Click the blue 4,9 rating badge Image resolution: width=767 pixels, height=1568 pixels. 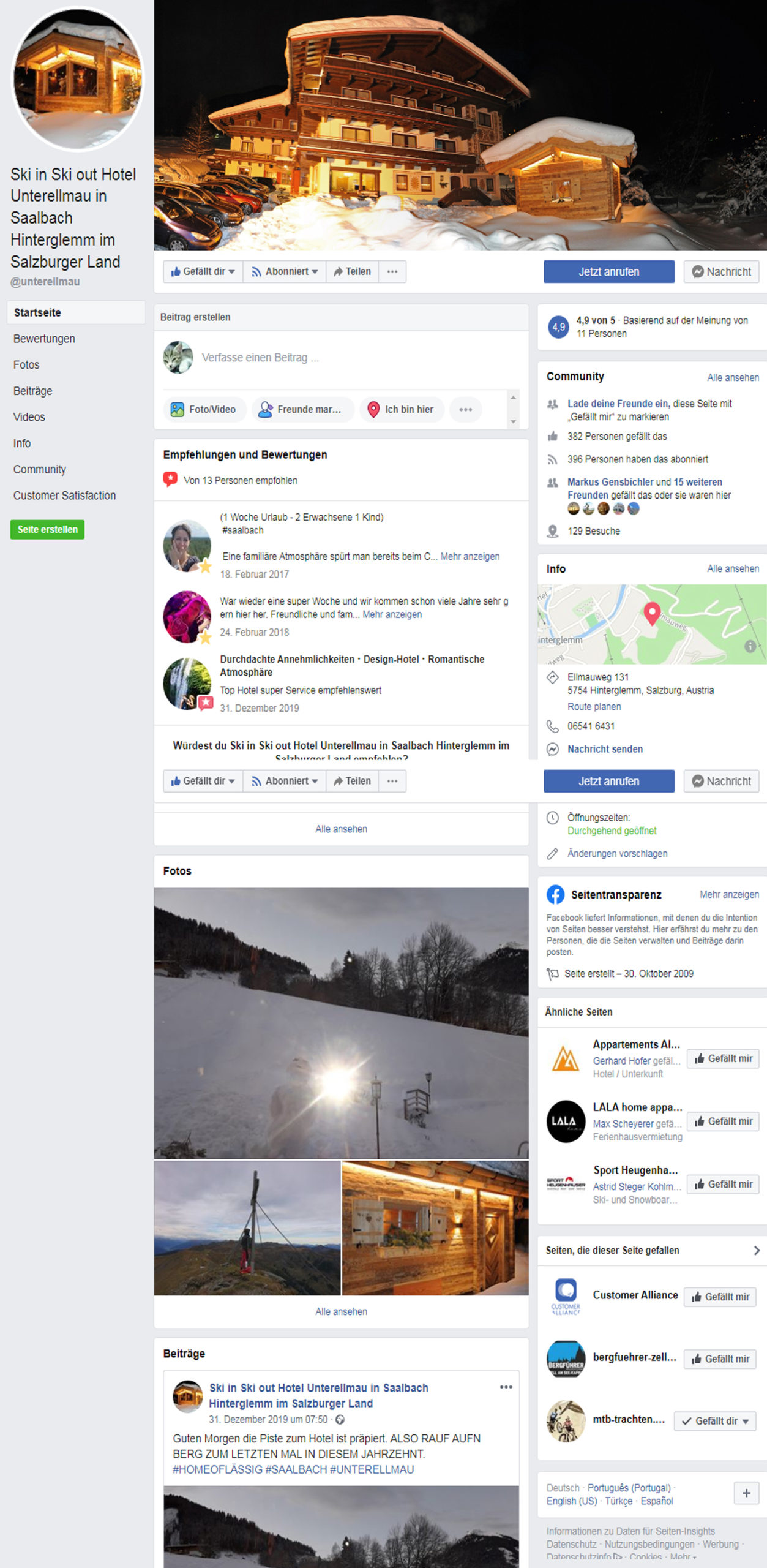[558, 326]
